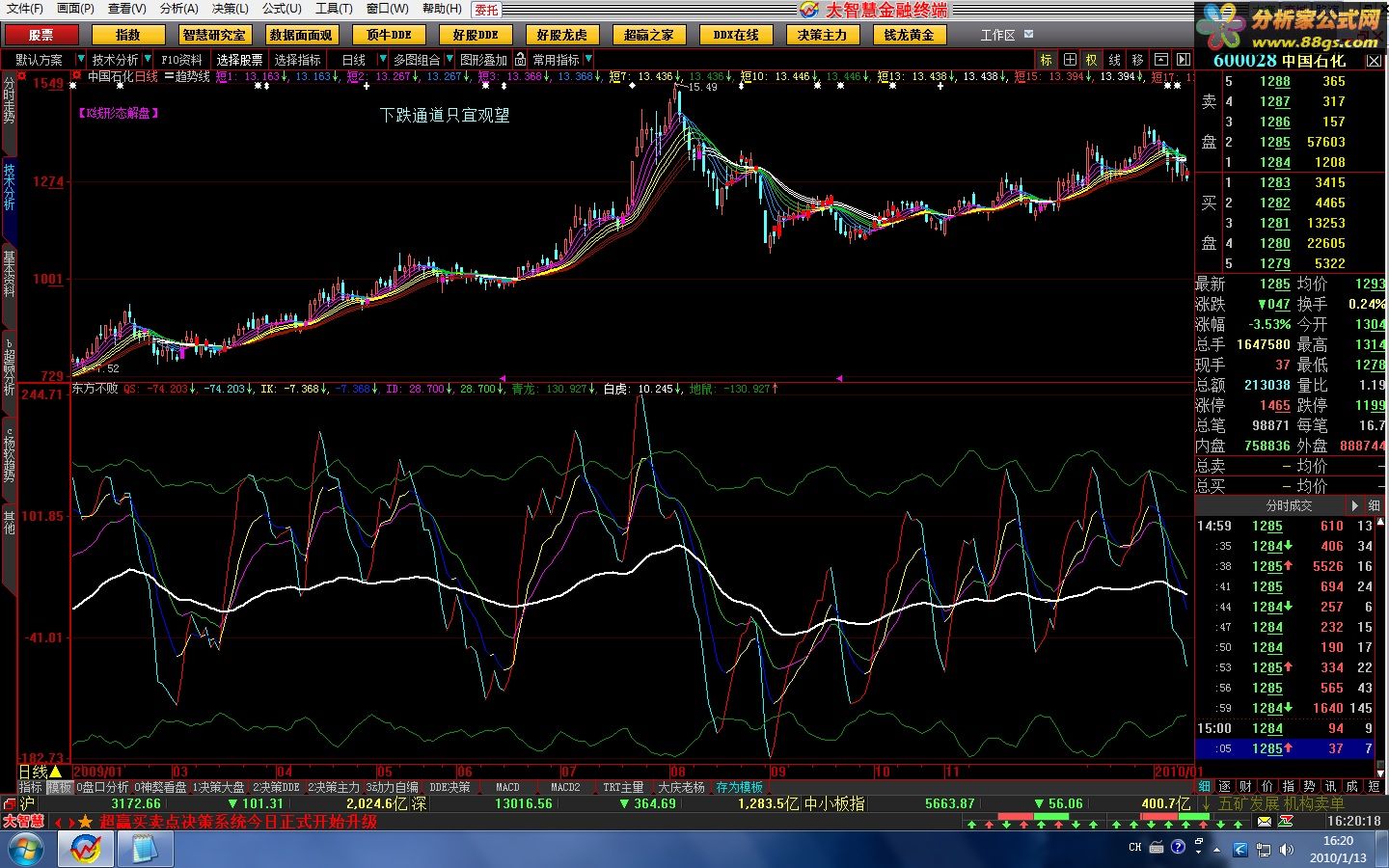The image size is (1389, 868).
Task: Expand the 日线 period dropdown
Action: (383, 60)
